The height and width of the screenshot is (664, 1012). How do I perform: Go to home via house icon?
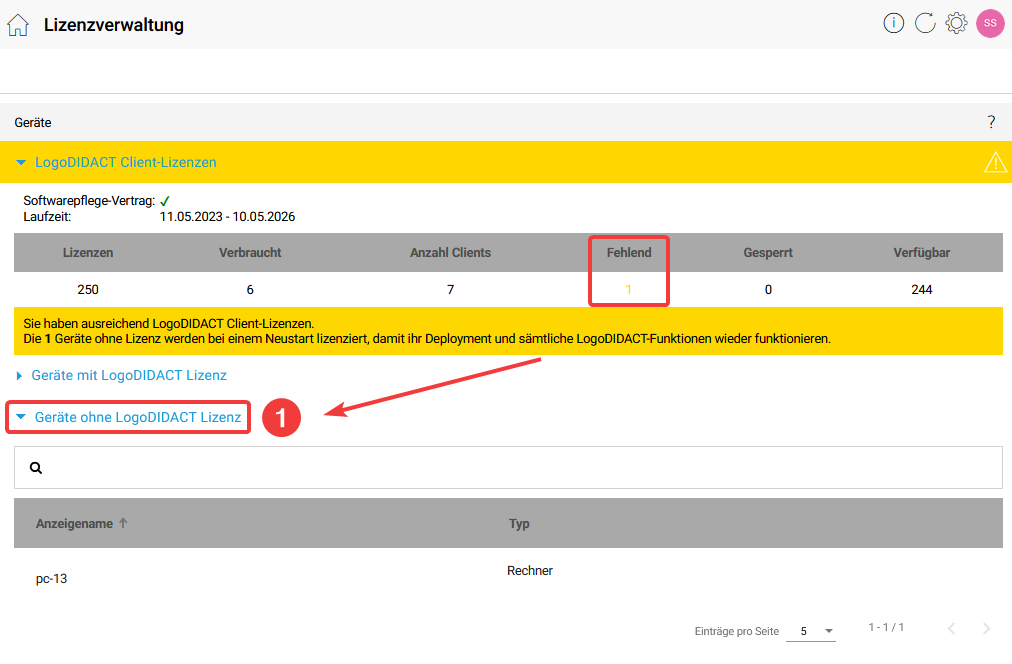tap(18, 25)
